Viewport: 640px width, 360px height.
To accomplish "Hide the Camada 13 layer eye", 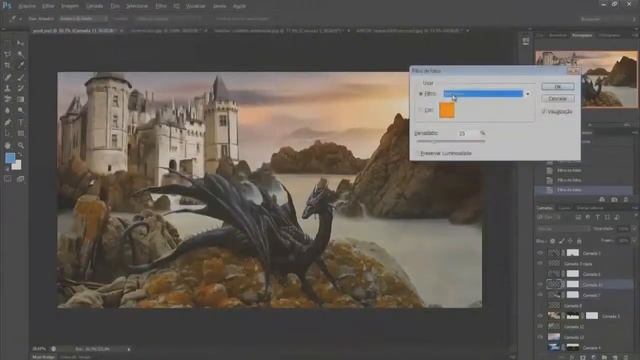I will click(540, 337).
